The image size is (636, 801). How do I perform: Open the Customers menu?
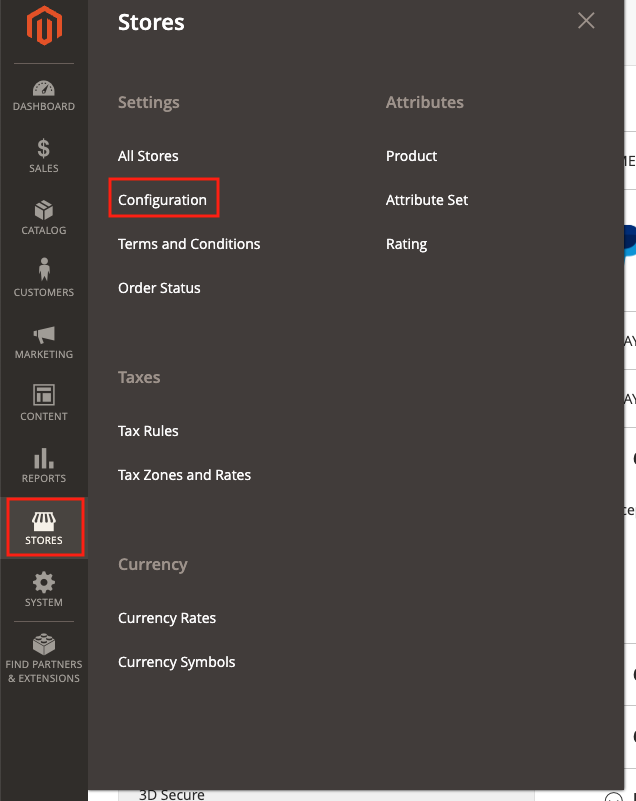[x=44, y=278]
